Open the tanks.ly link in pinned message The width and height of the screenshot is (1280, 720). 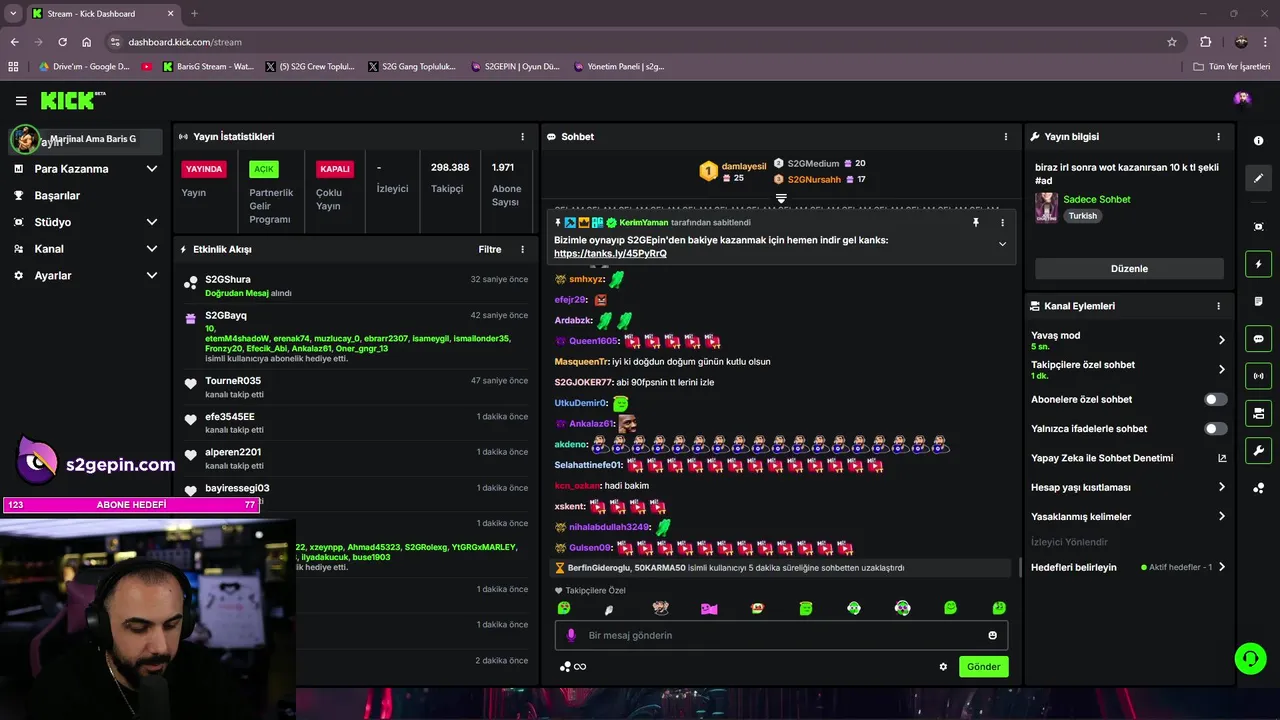pos(610,254)
